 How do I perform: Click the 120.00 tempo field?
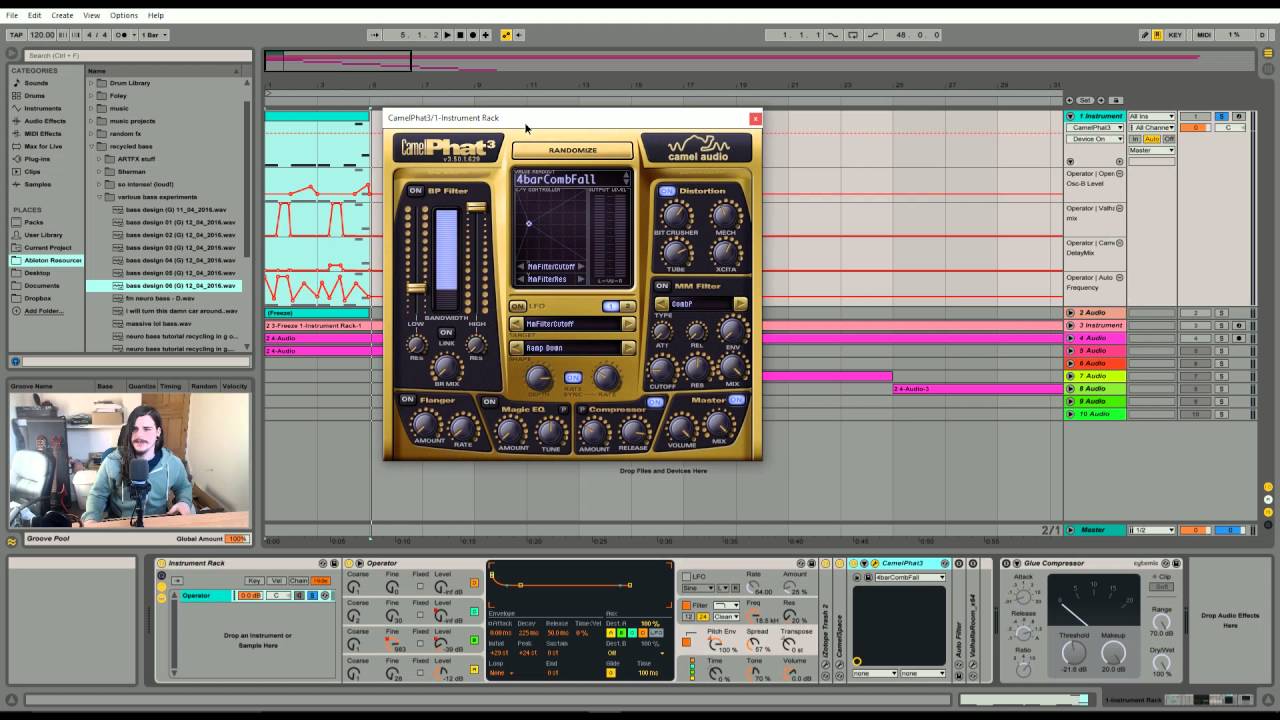pos(42,35)
